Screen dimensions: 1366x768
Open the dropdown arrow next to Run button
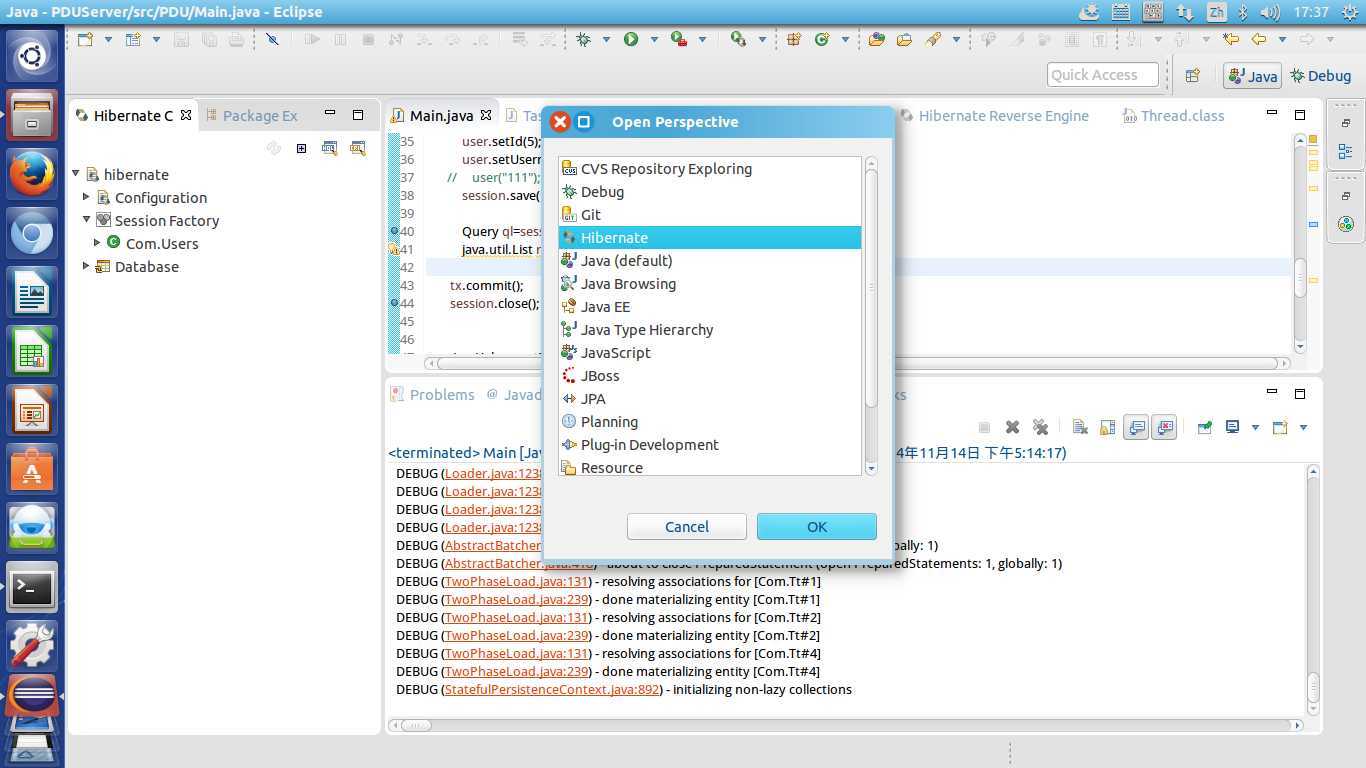coord(653,39)
